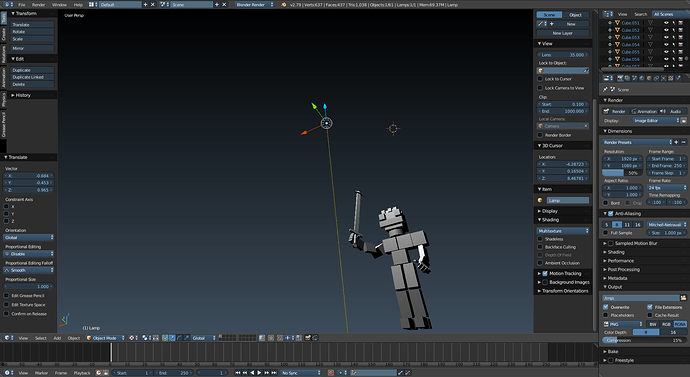Enable the Backface Culling checkbox
This screenshot has height=377, width=690.
(540, 247)
